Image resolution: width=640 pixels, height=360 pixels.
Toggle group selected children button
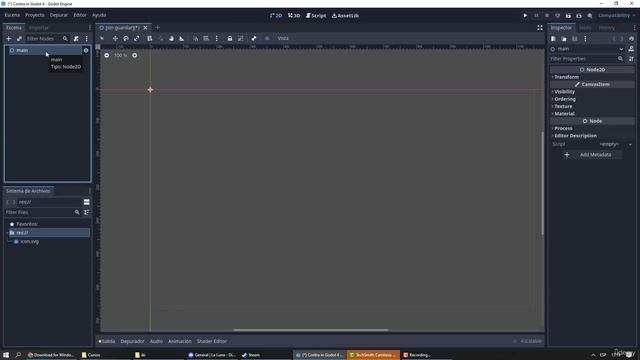click(x=240, y=38)
